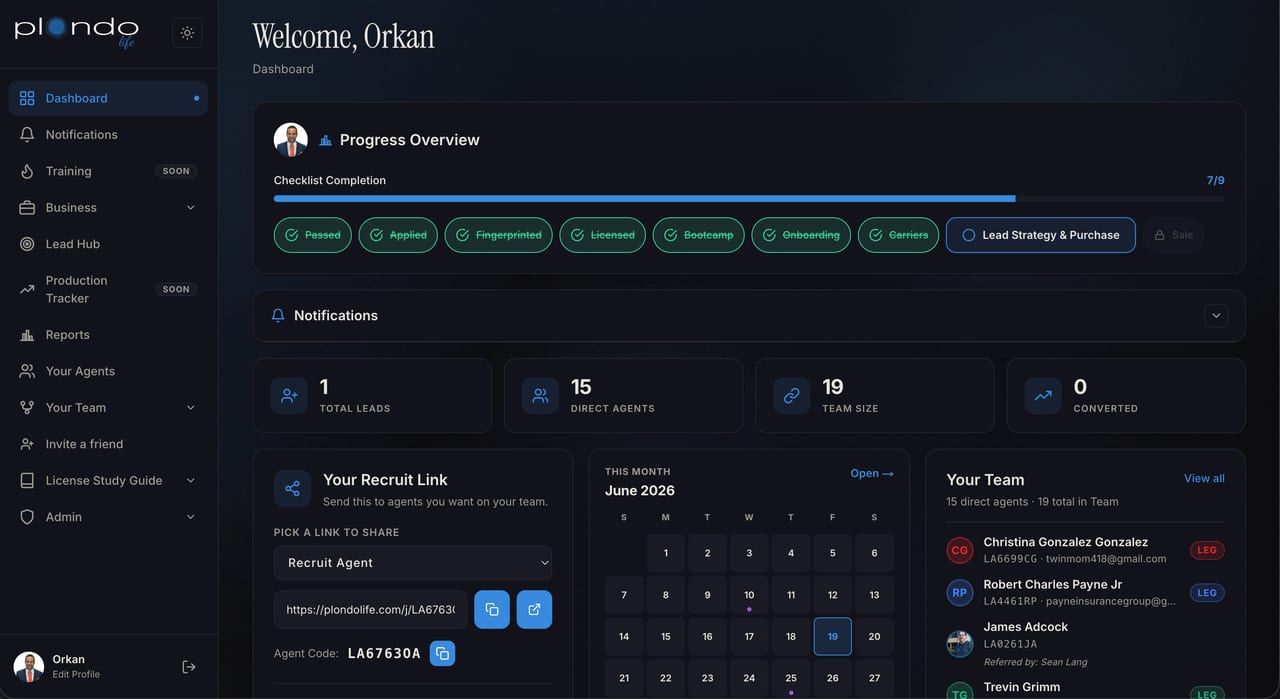Screen dimensions: 1280x699
Task: Copy the agent code LA67630A
Action: point(442,653)
